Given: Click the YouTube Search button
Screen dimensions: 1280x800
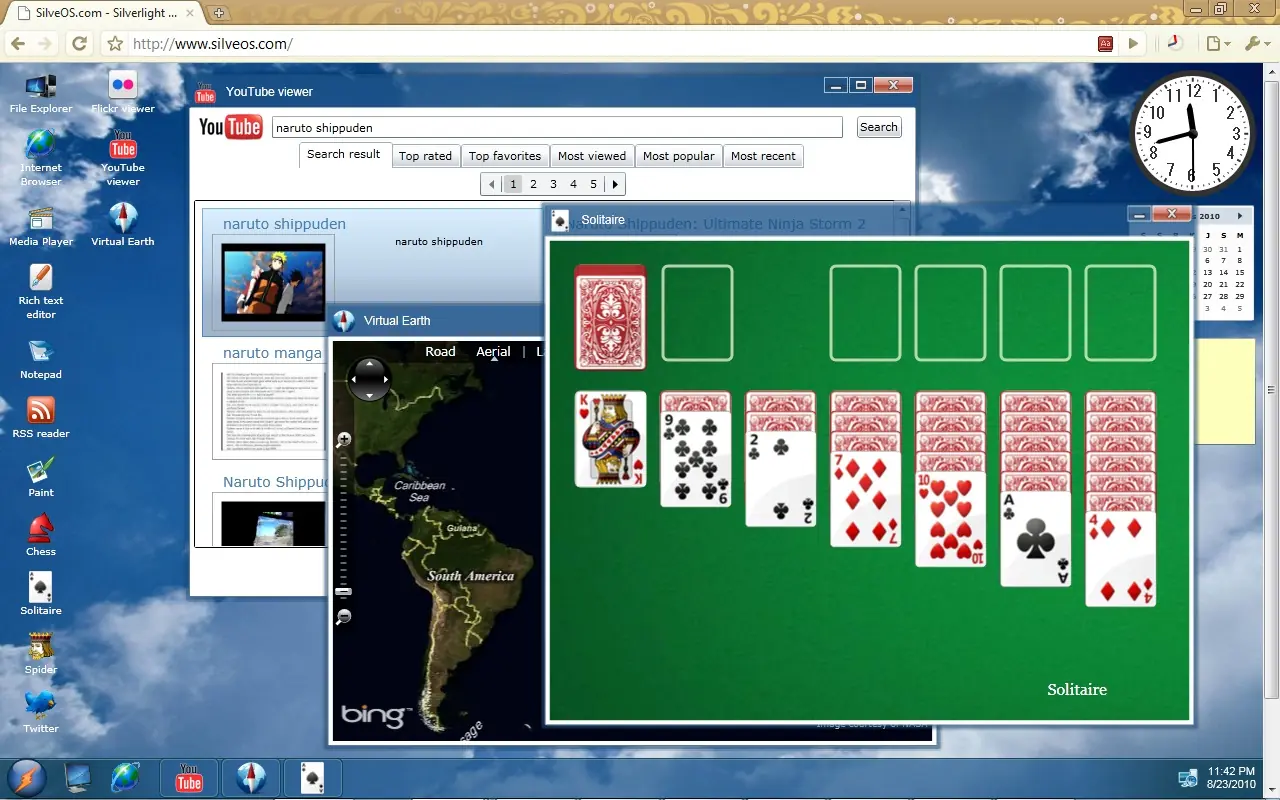Looking at the screenshot, I should pos(879,127).
